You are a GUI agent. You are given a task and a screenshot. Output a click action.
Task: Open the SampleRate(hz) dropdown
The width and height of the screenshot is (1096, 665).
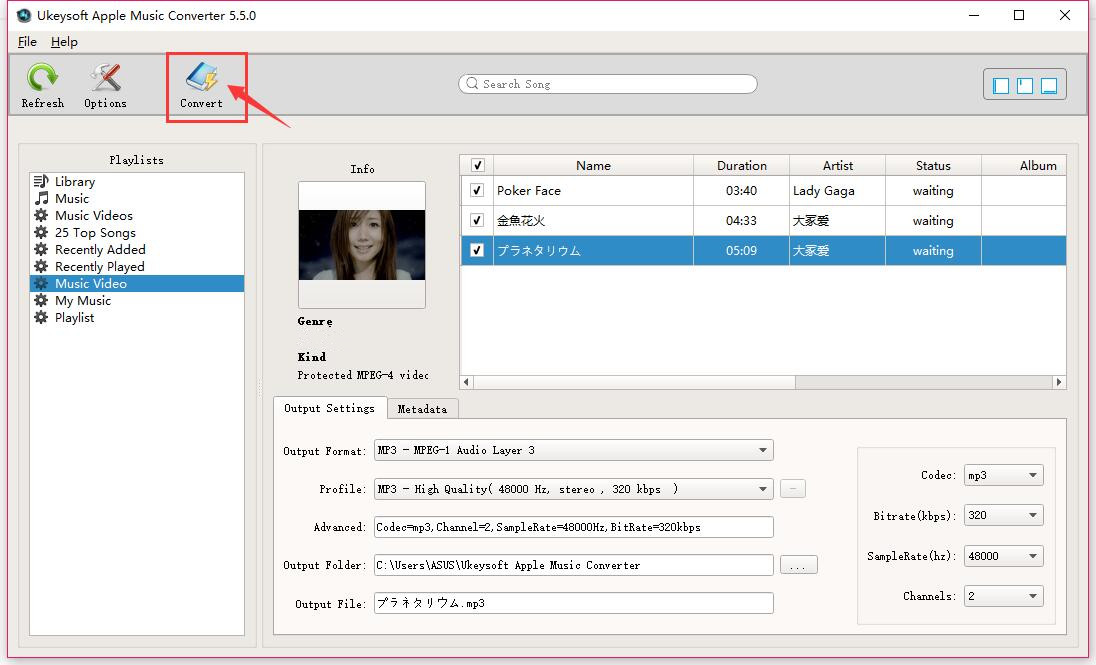click(1004, 556)
